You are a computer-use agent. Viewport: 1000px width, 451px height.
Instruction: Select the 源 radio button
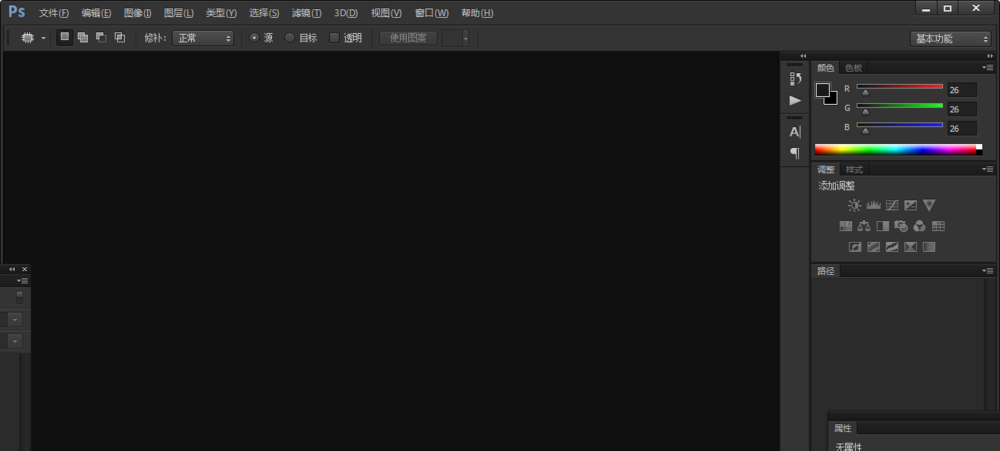254,38
